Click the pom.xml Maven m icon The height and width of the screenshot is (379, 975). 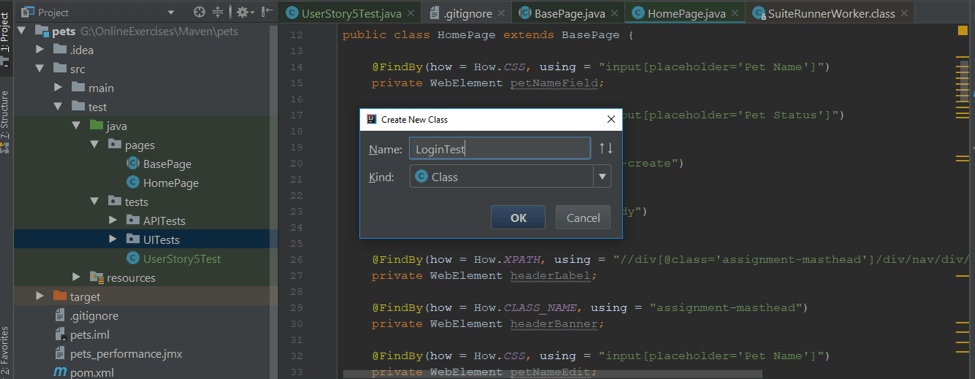[x=60, y=372]
